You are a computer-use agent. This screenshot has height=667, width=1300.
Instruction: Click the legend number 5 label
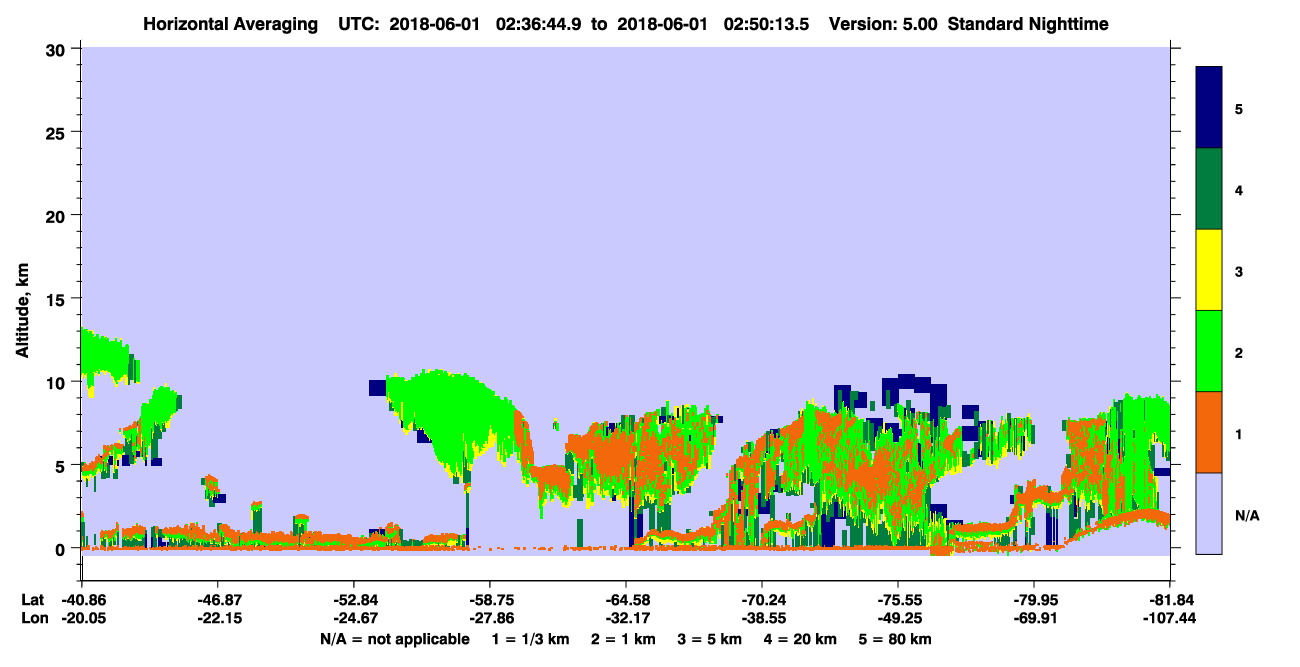[1238, 108]
